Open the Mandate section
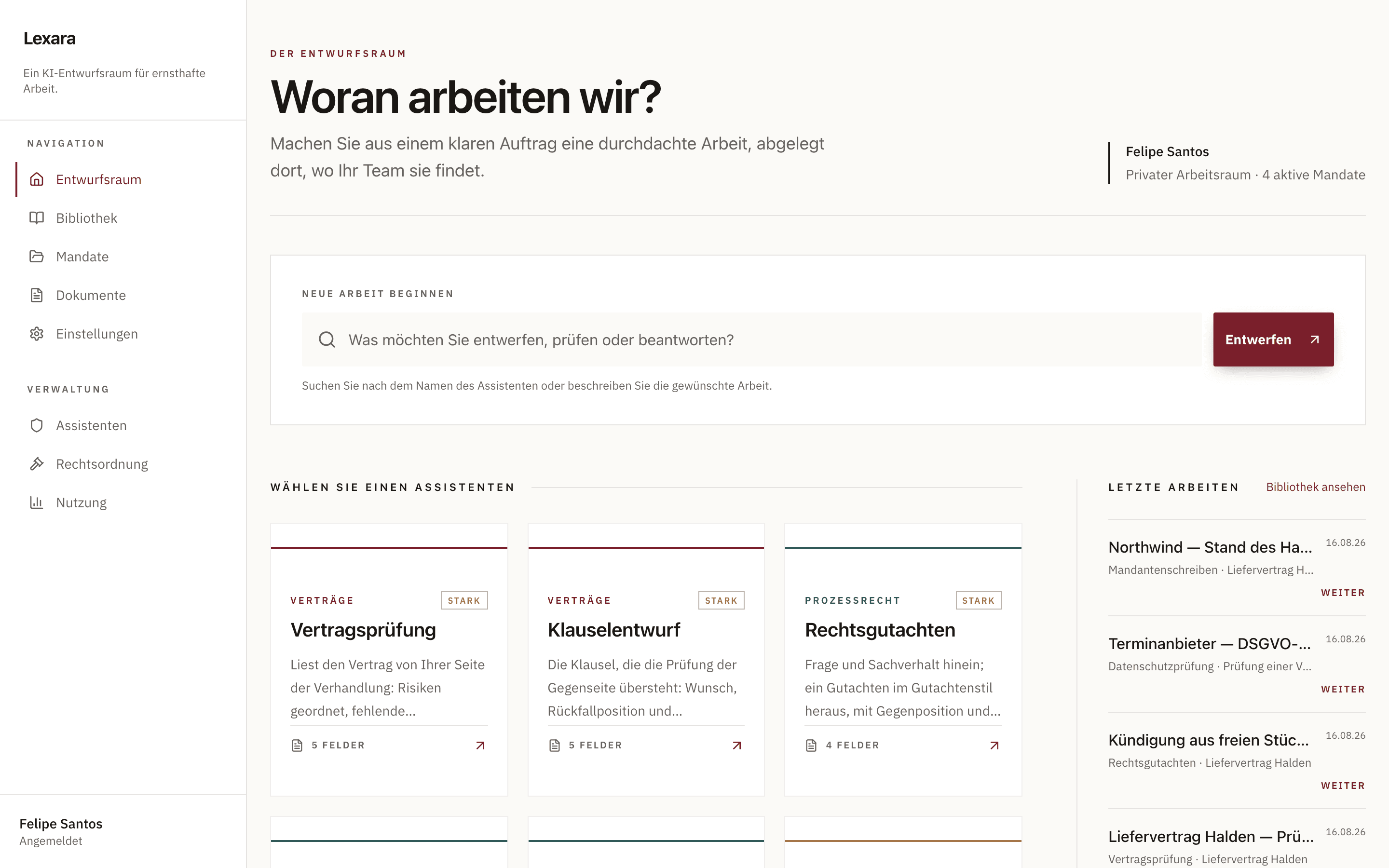This screenshot has width=1389, height=868. click(123, 256)
